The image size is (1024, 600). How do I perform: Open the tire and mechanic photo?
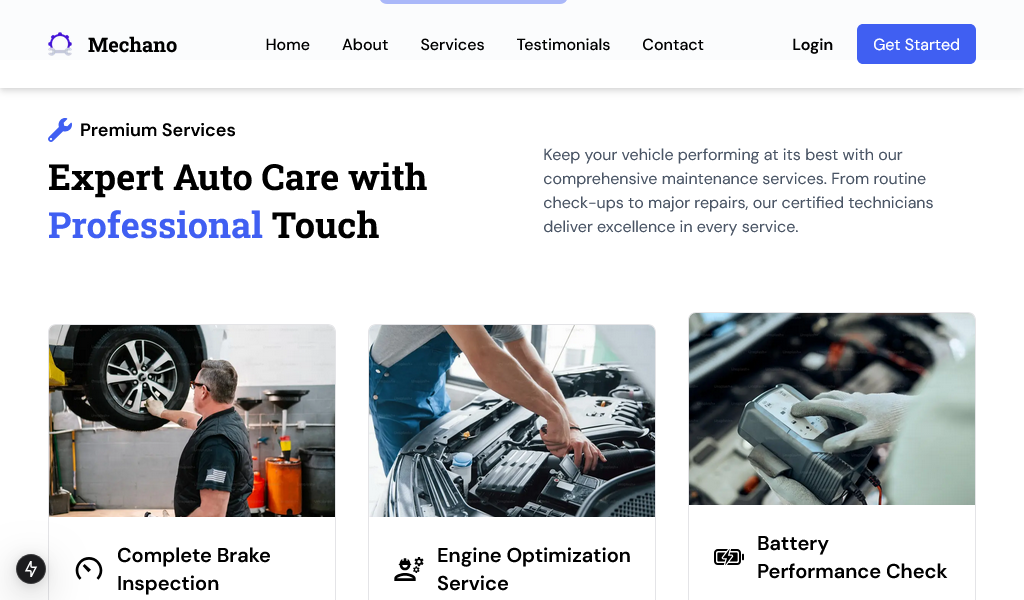pyautogui.click(x=192, y=420)
